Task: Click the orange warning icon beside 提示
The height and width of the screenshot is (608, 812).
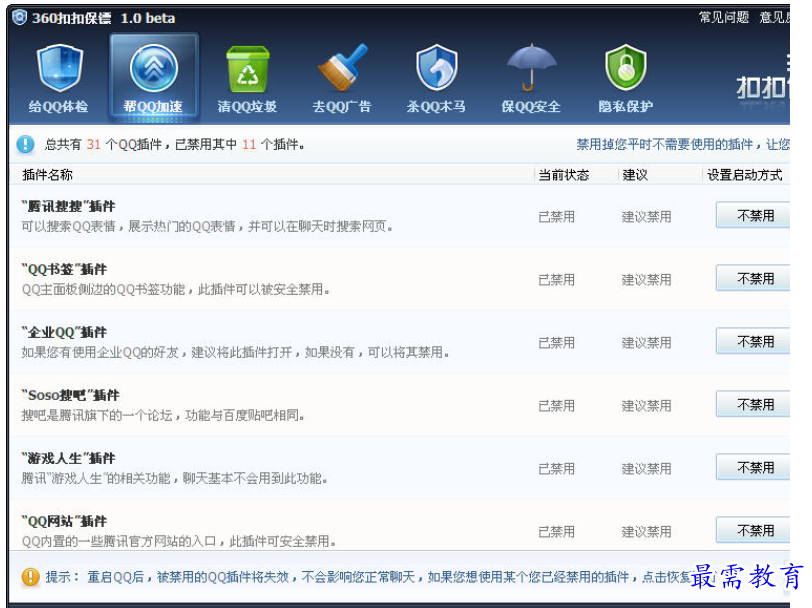Action: click(x=31, y=576)
